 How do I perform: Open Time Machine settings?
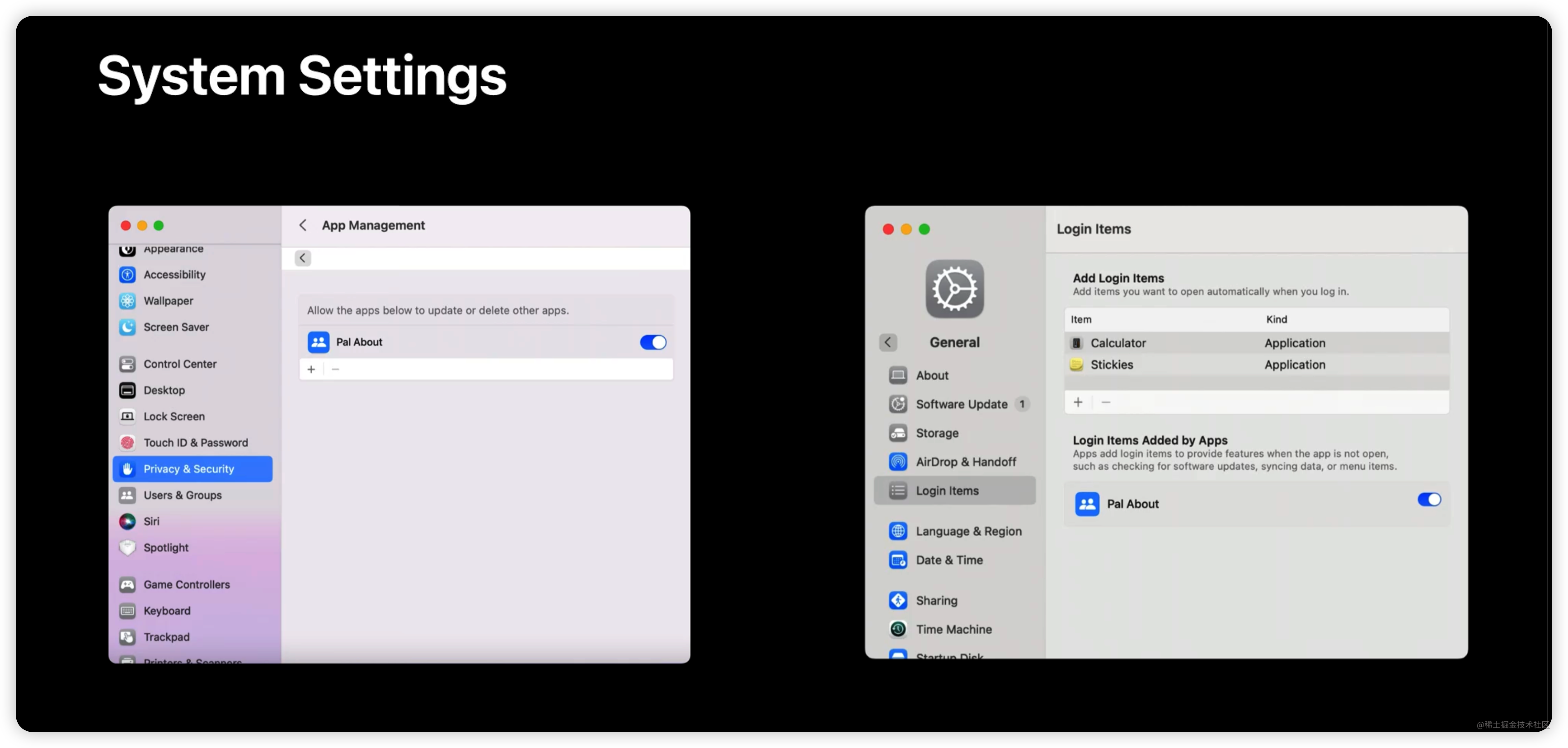pyautogui.click(x=954, y=629)
